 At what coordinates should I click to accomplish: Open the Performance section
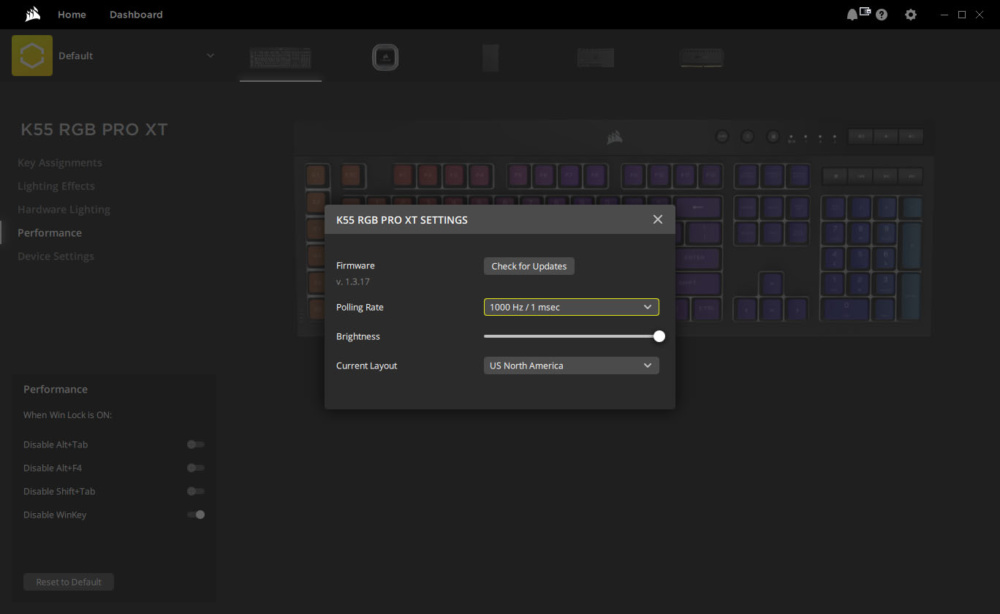[50, 233]
